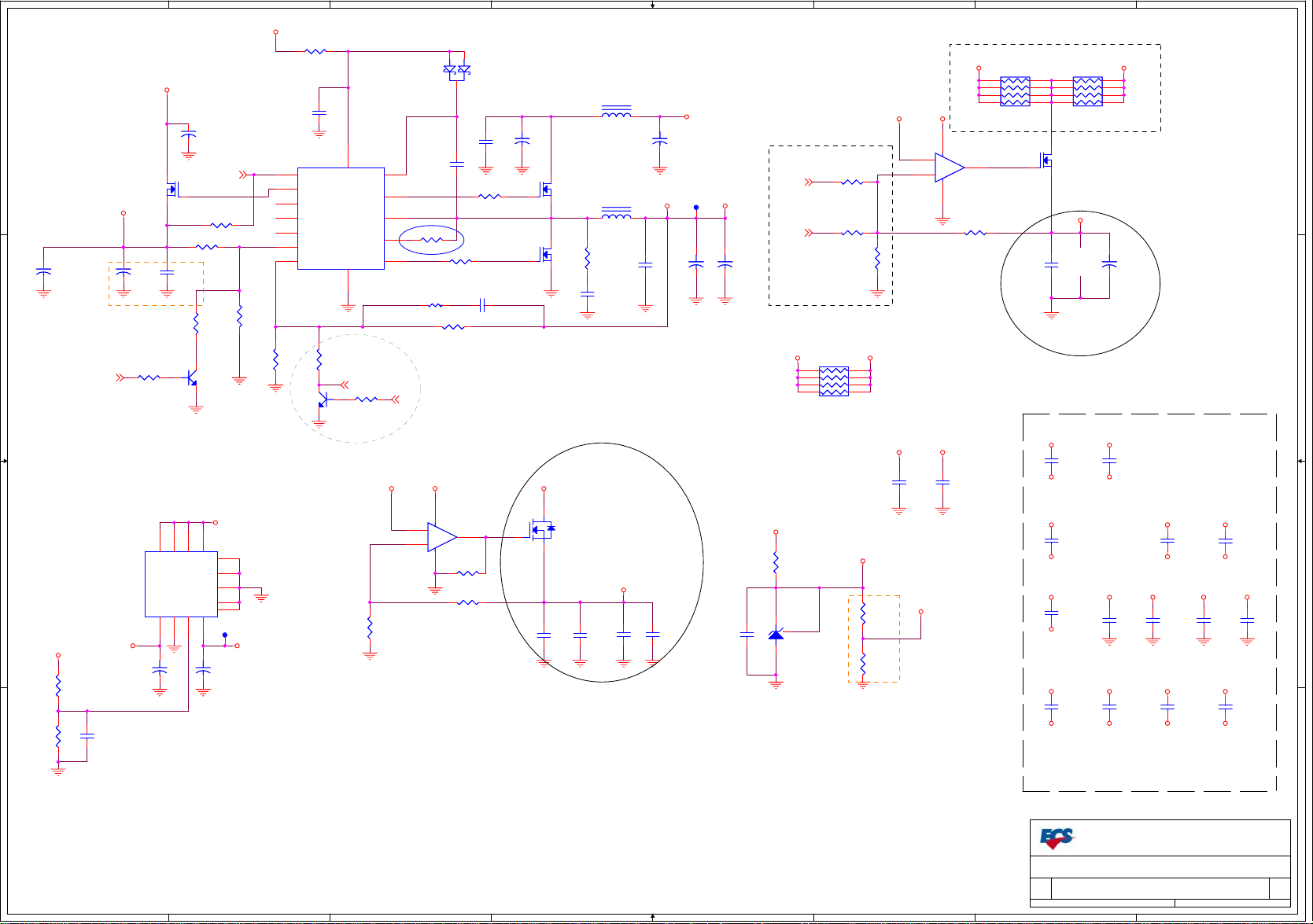The image size is (1313, 924).
Task: Select the resistor inside the blue ellipse
Action: pyautogui.click(x=432, y=240)
